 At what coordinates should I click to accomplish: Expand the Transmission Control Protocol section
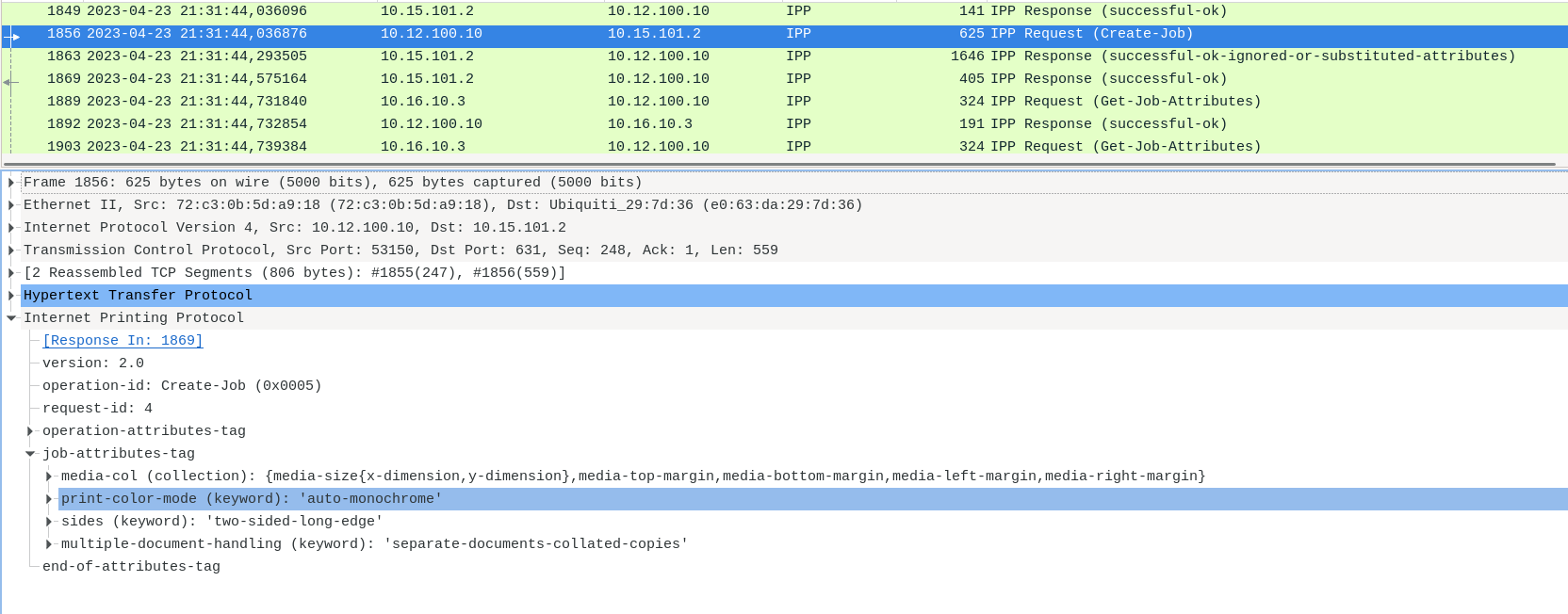(x=10, y=250)
